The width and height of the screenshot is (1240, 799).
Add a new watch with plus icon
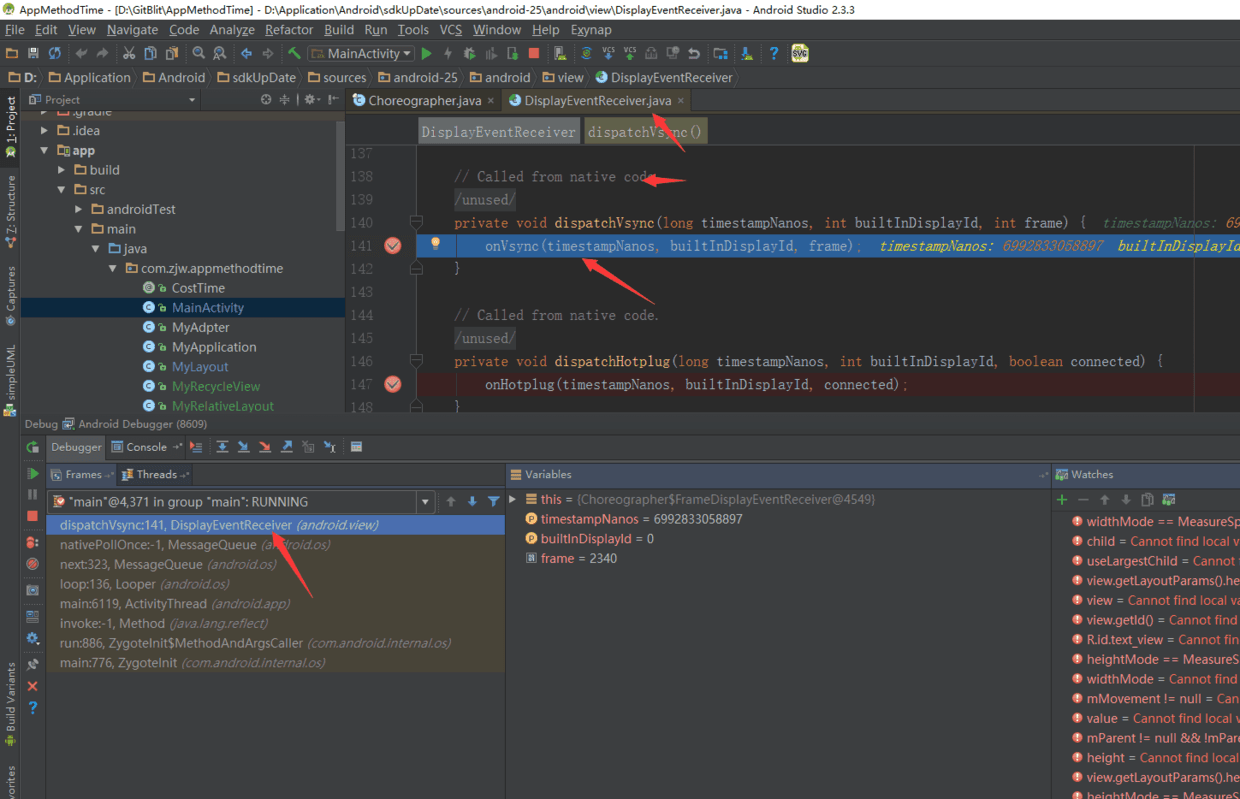point(1062,499)
